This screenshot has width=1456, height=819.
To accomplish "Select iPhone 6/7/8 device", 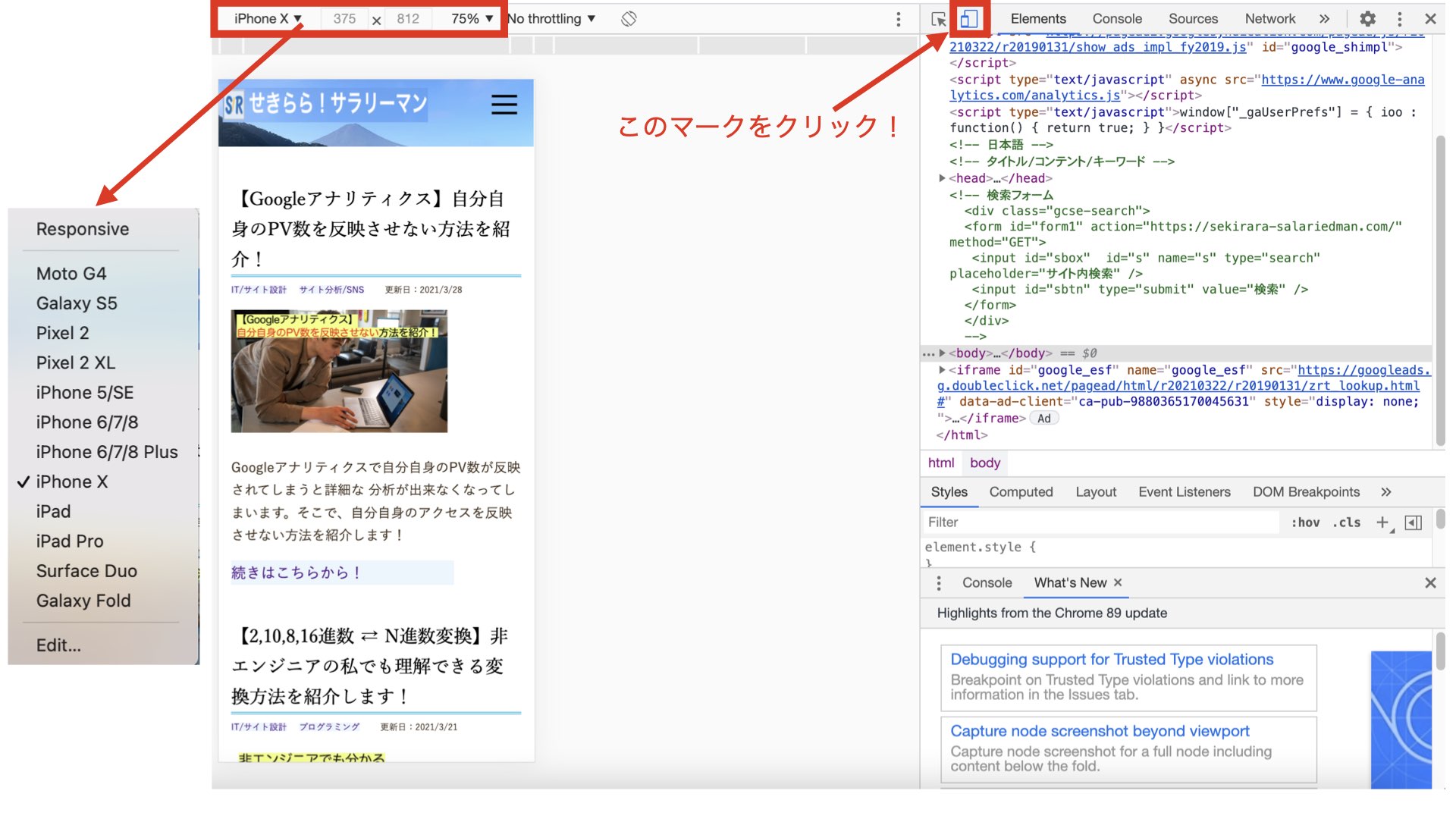I will point(87,422).
